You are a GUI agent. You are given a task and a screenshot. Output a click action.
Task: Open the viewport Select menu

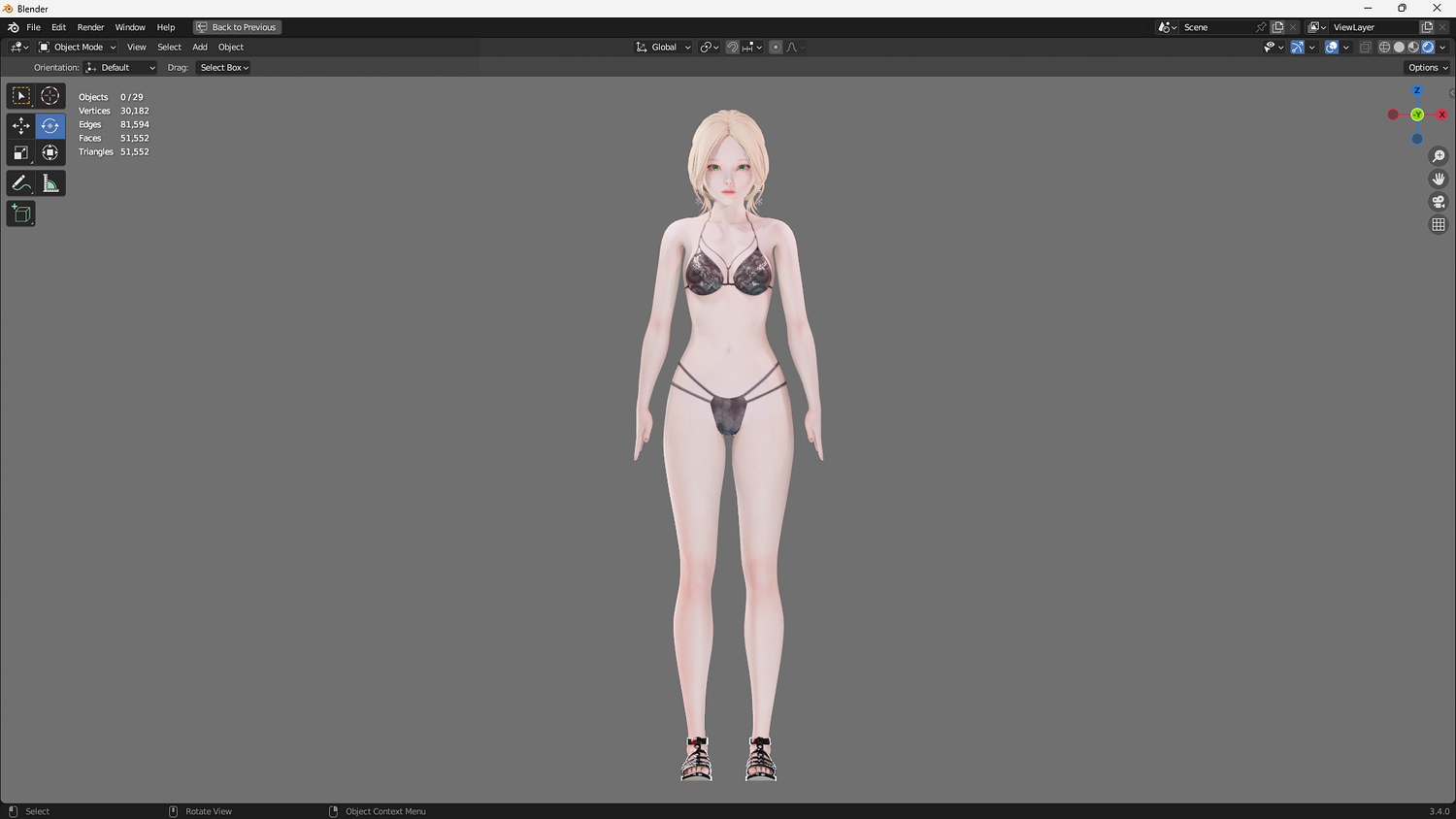click(x=169, y=47)
